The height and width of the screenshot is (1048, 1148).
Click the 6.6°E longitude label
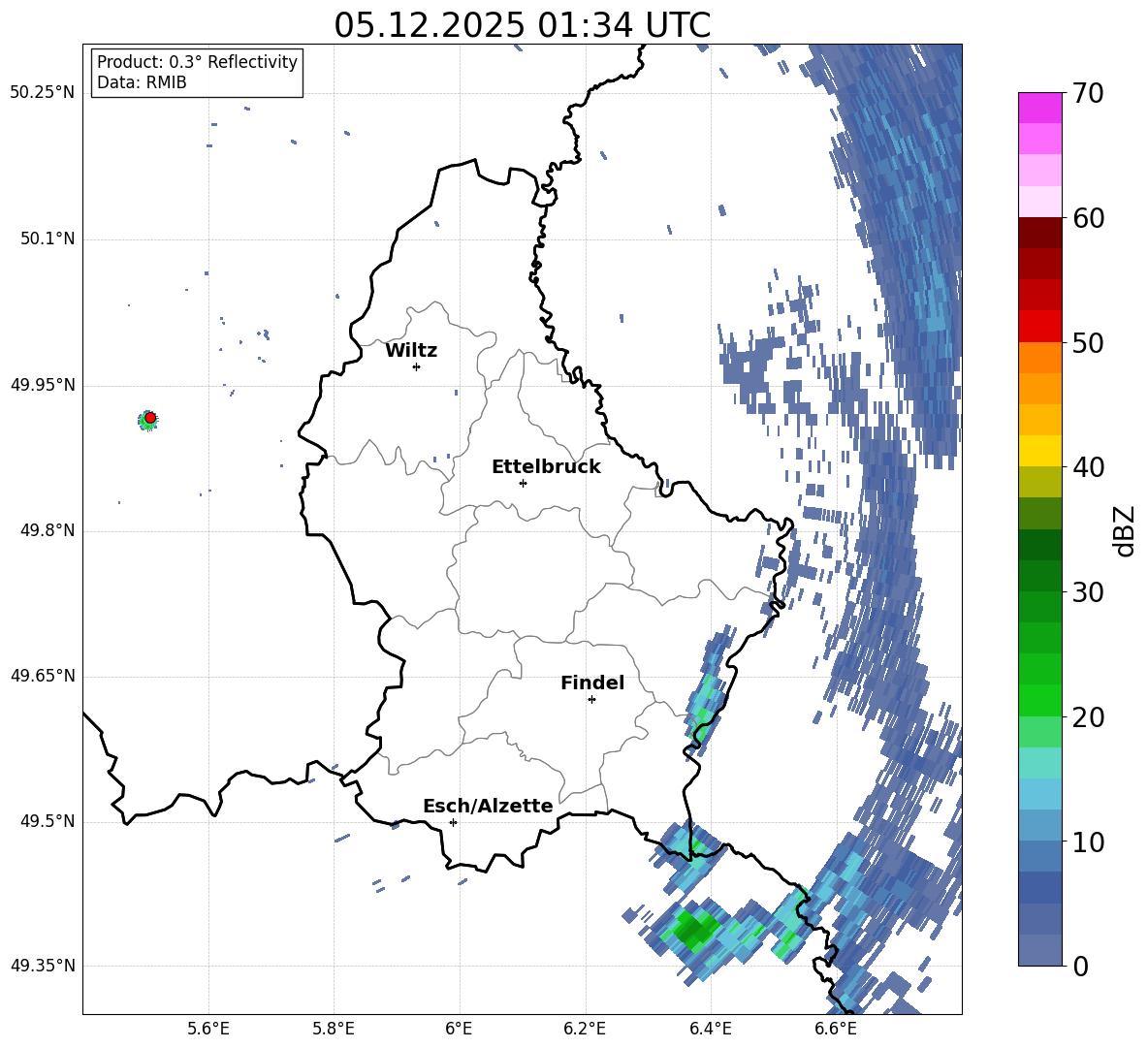pyautogui.click(x=836, y=1029)
